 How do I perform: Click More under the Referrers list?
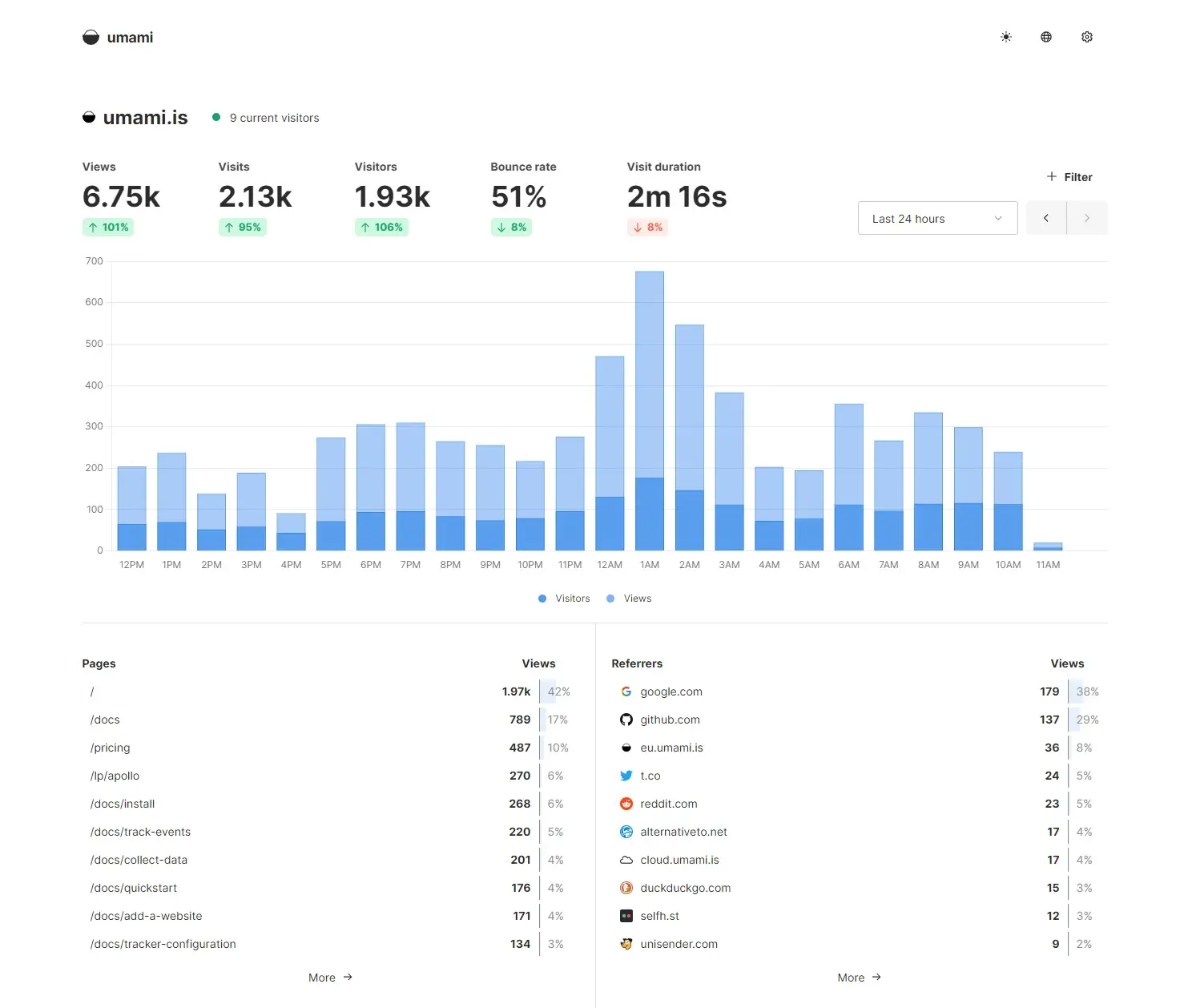[859, 977]
